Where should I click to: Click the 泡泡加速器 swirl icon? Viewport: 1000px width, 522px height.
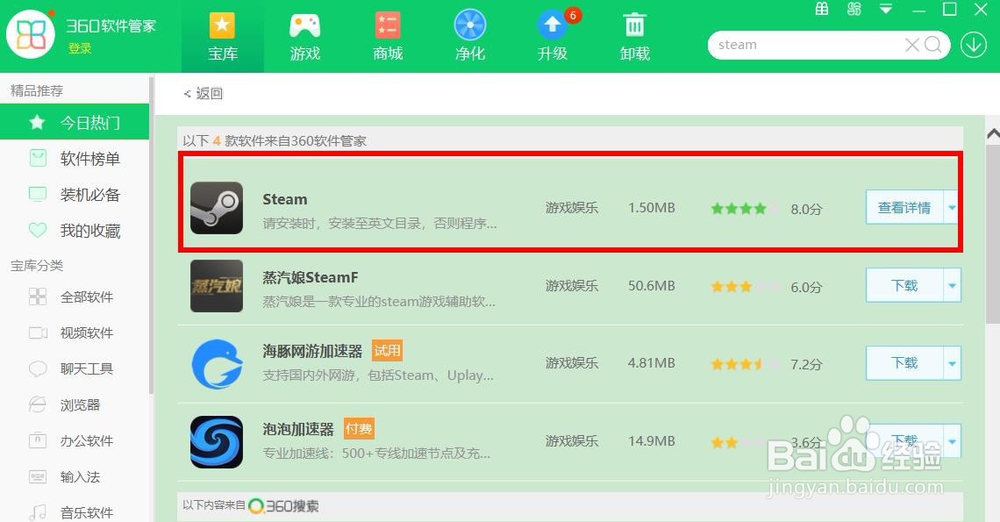coord(217,442)
